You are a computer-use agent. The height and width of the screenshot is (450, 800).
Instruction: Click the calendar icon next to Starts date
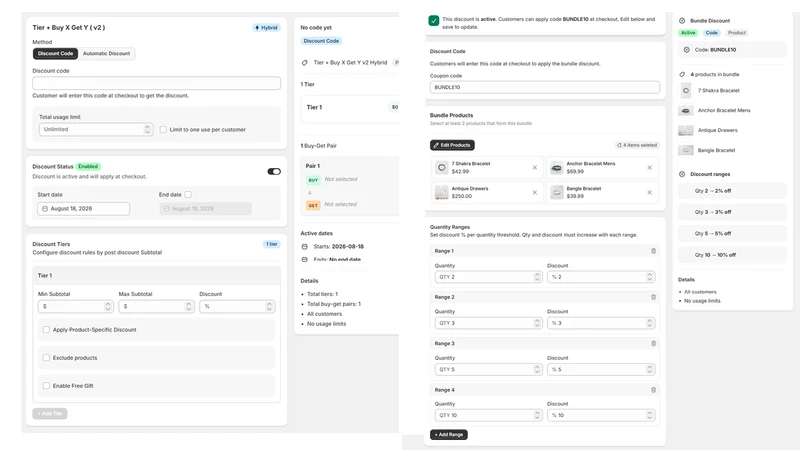(305, 246)
